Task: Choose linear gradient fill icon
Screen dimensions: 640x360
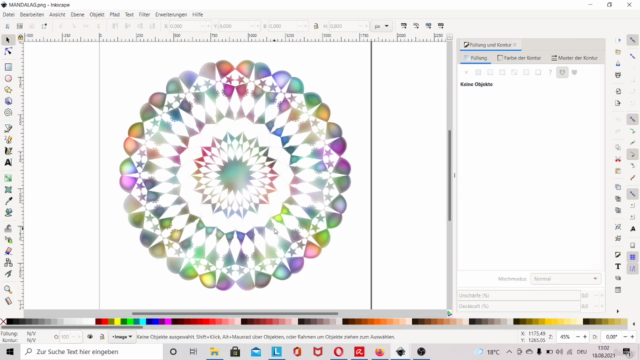Action: [x=490, y=72]
